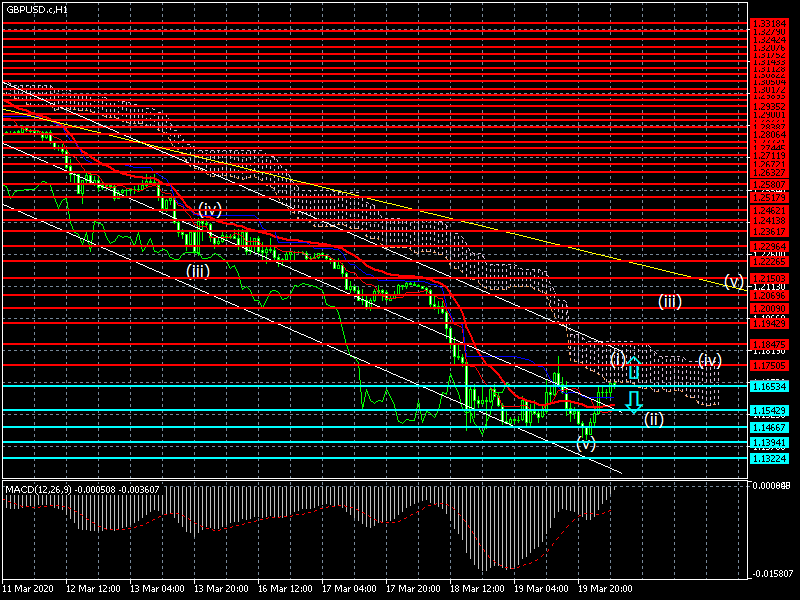Click the -0.015807 MACD scale value
This screenshot has width=800, height=600.
(772, 573)
